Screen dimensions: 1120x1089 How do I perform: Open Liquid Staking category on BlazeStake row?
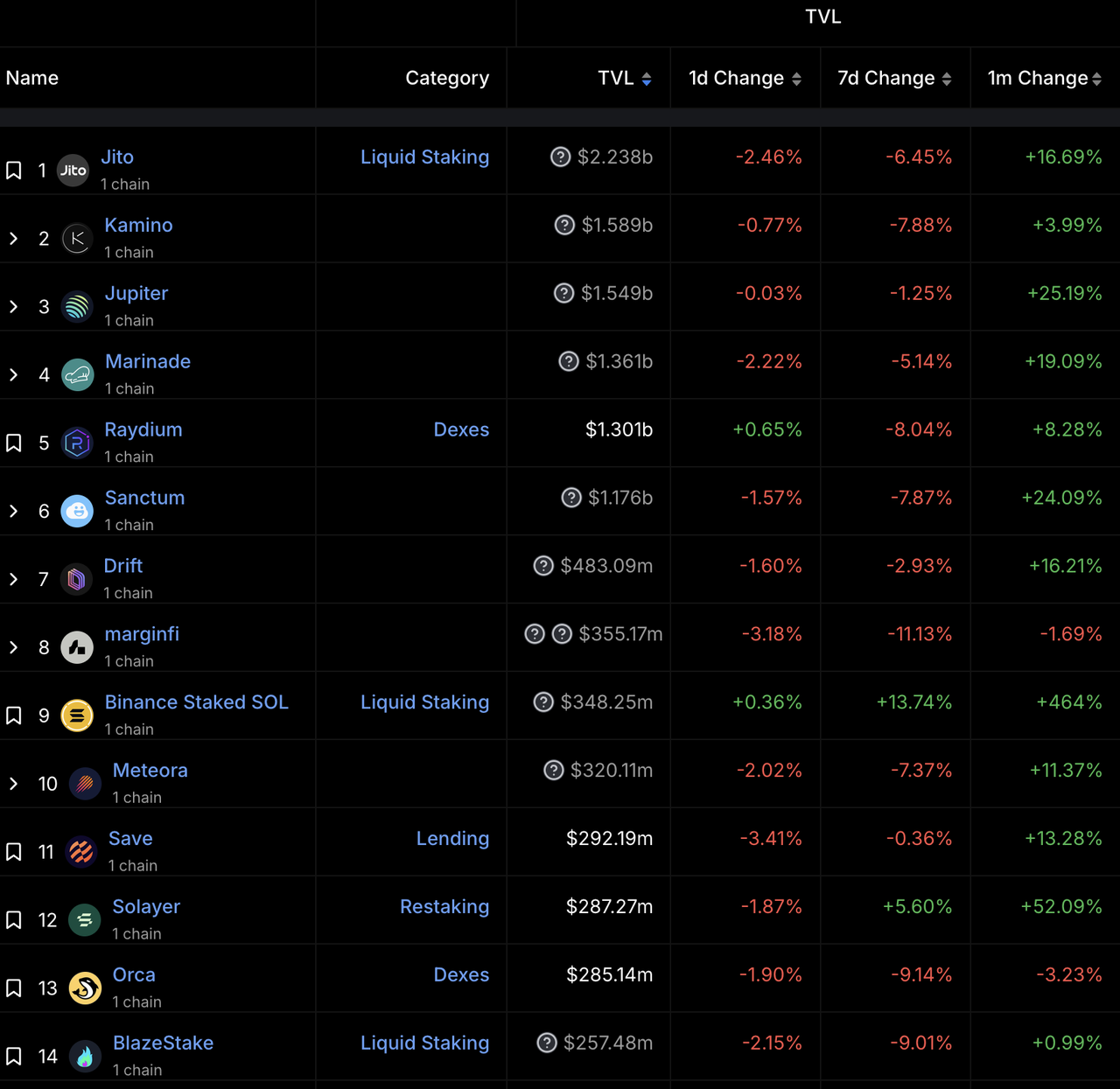(424, 1043)
